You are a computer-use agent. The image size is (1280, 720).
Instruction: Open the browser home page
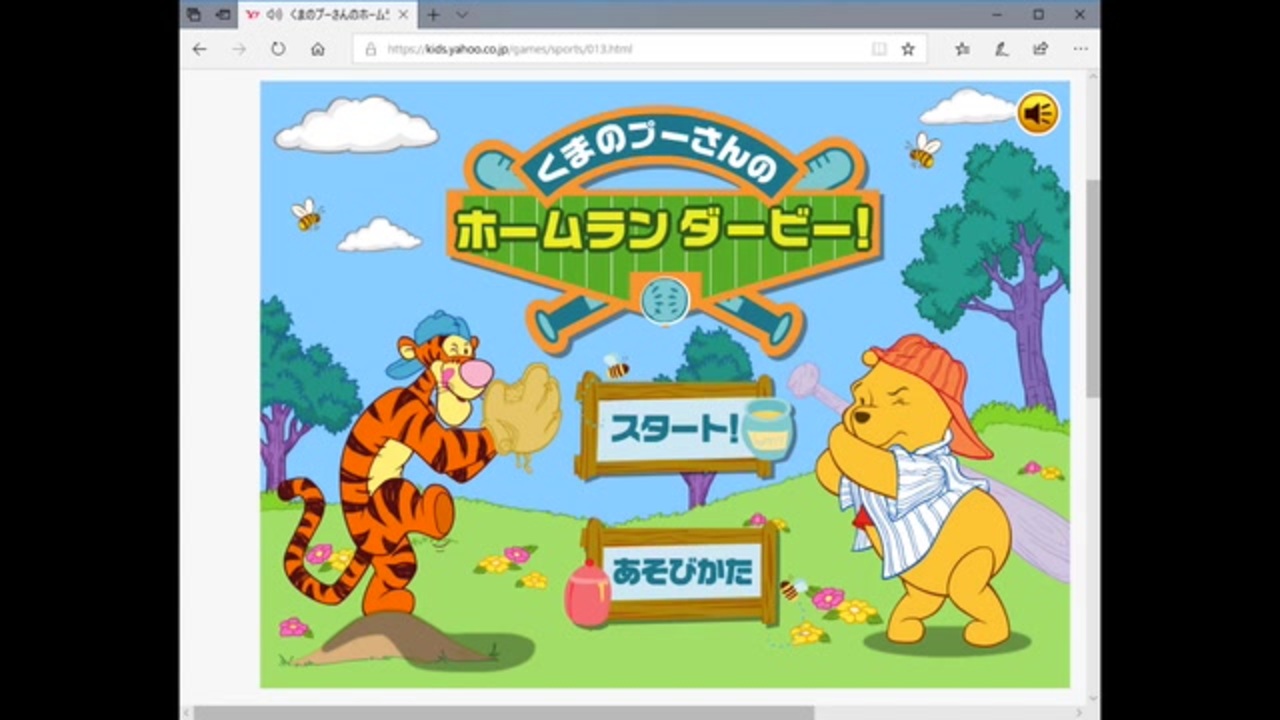(x=317, y=48)
